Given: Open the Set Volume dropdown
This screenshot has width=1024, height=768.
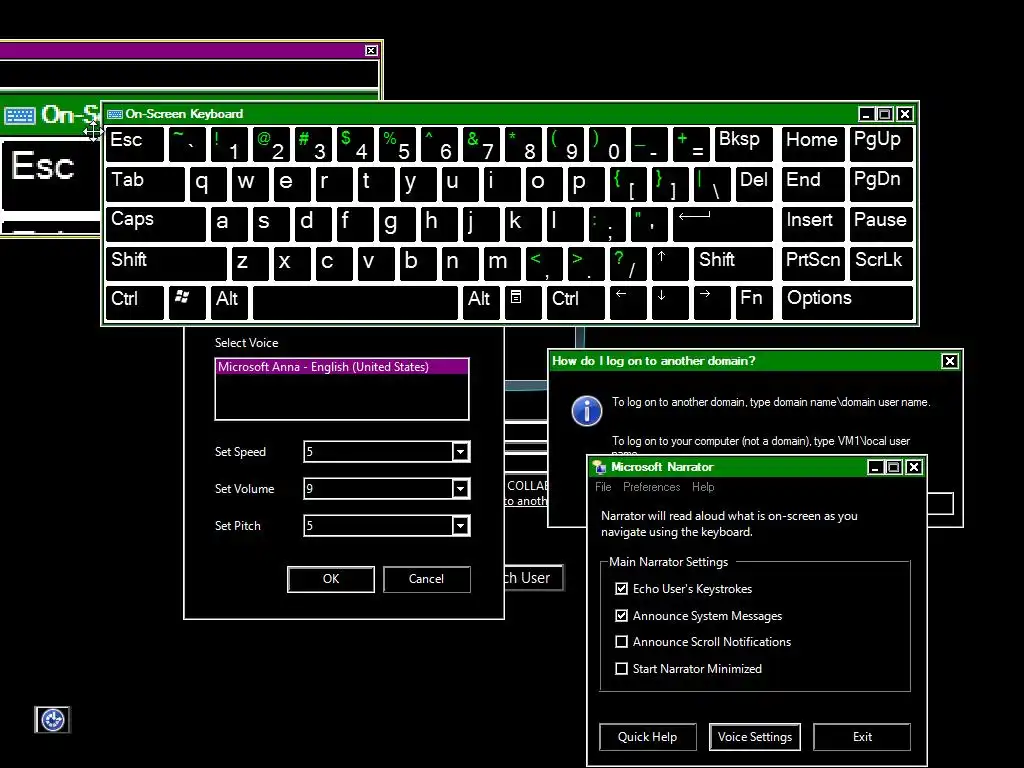Looking at the screenshot, I should [x=460, y=489].
